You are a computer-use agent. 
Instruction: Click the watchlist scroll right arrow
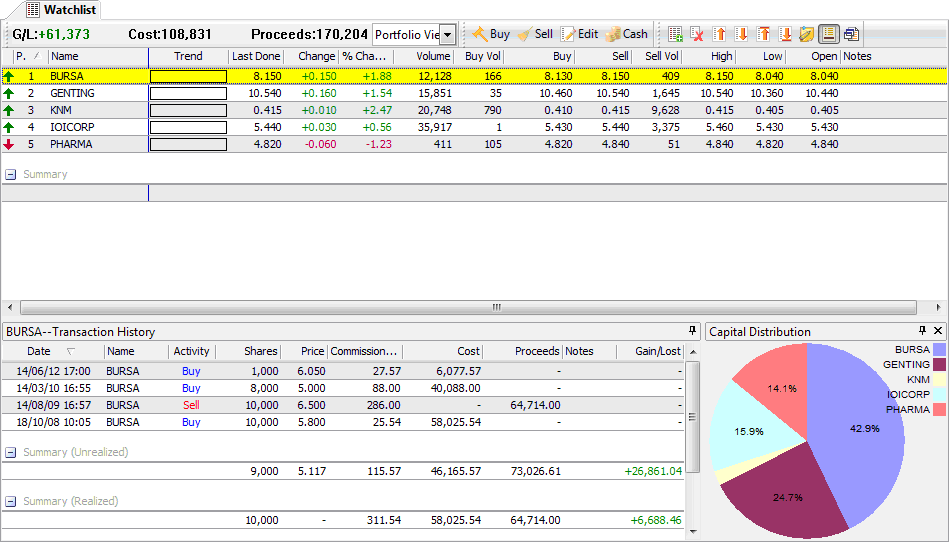point(938,307)
